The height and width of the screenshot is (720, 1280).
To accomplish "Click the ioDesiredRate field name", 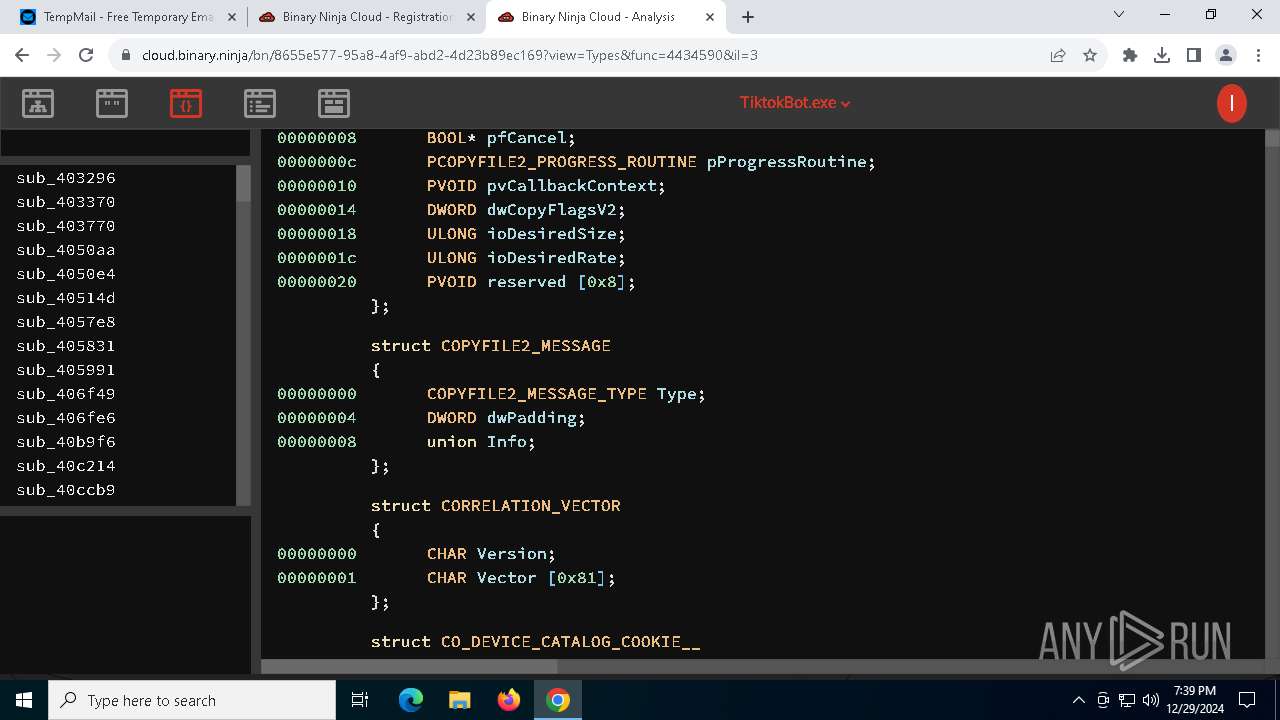I will tap(552, 258).
